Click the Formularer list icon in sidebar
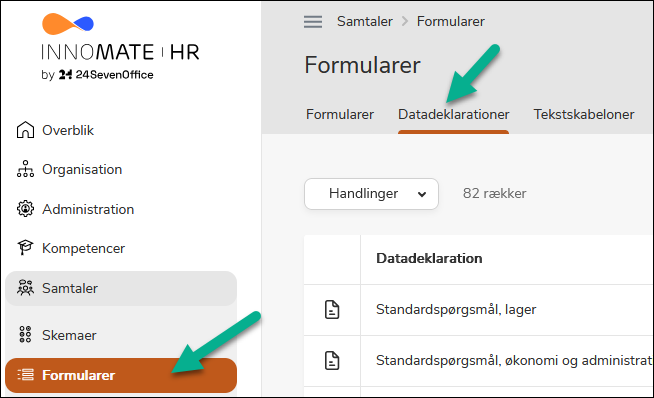 [25, 375]
